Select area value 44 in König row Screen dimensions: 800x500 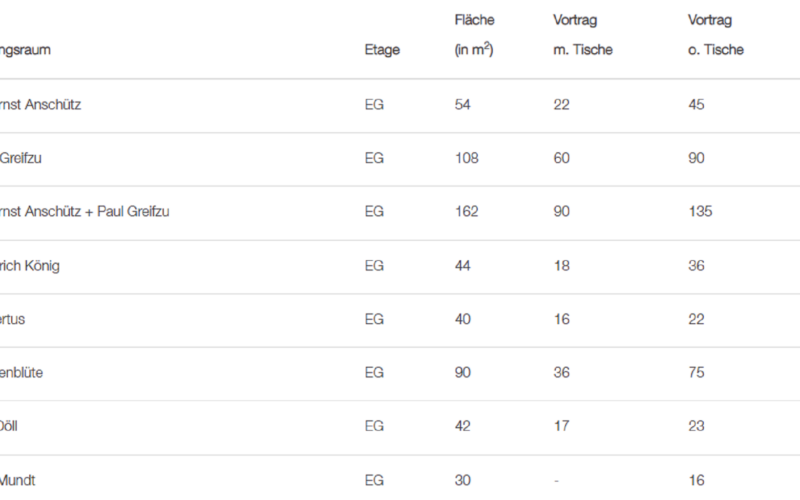463,266
